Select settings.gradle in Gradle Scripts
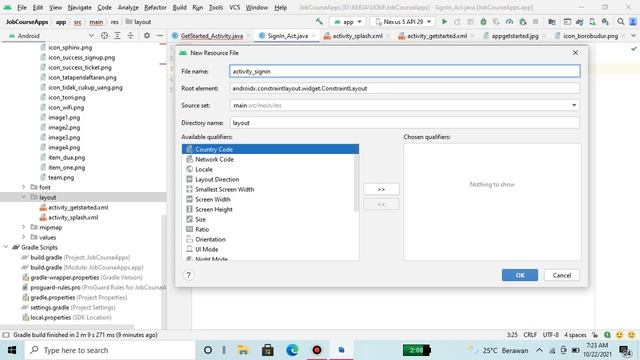640x360 pixels. [x=50, y=307]
